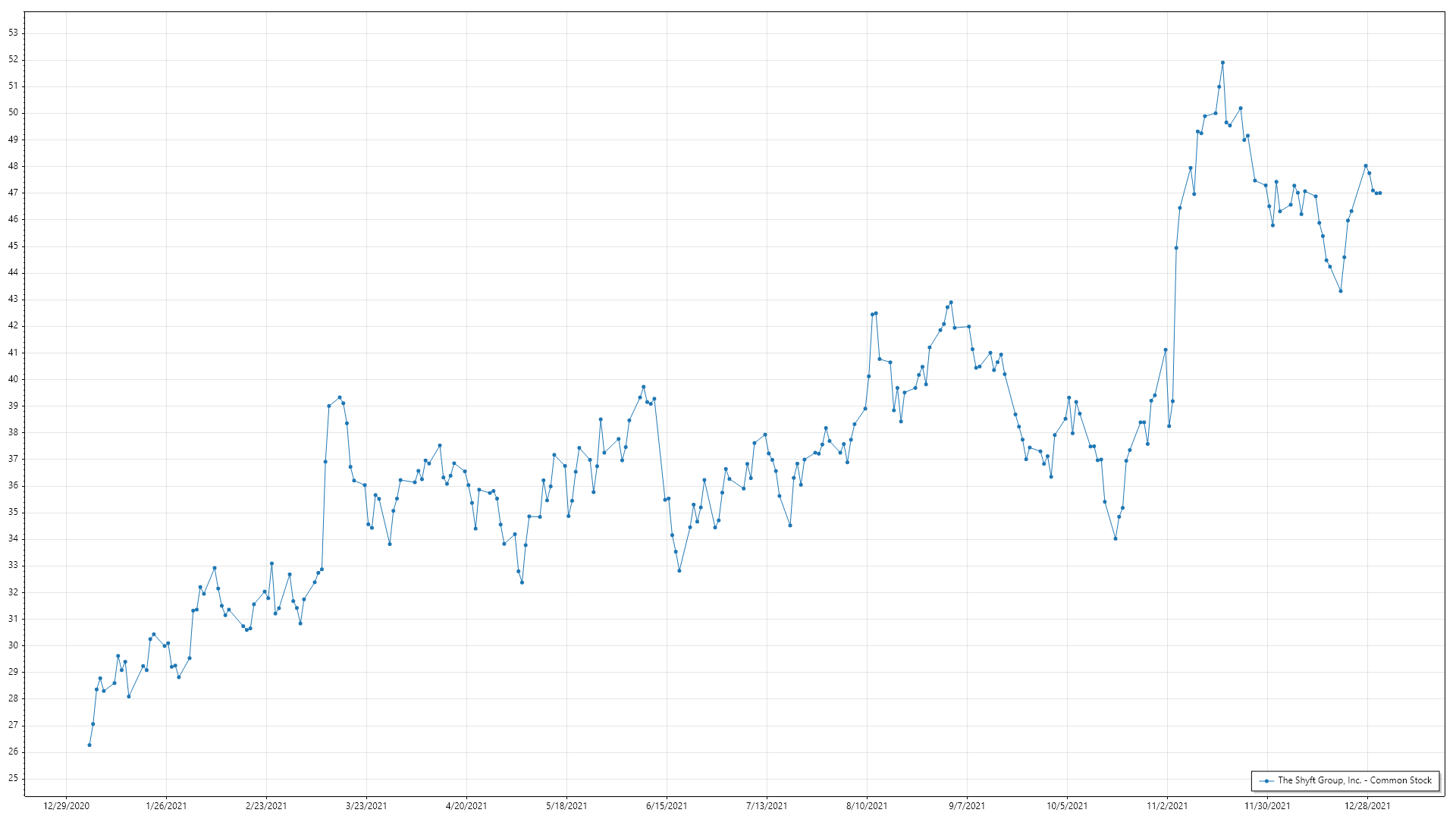Select the 11/2/2021 date tick label
1456x819 pixels.
(x=1167, y=806)
